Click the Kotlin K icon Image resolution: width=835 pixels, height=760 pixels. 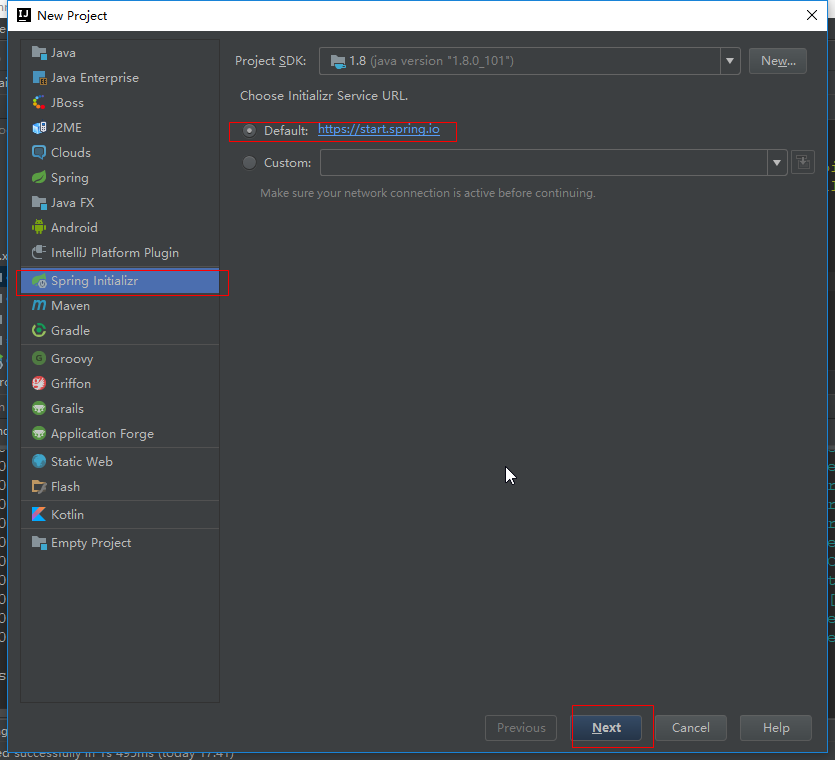coord(39,514)
